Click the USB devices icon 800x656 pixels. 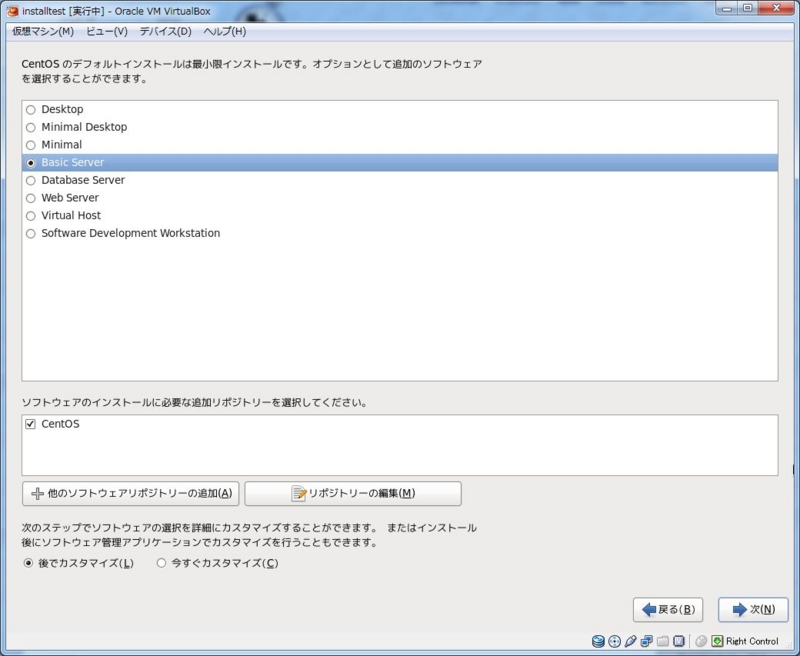(x=631, y=641)
